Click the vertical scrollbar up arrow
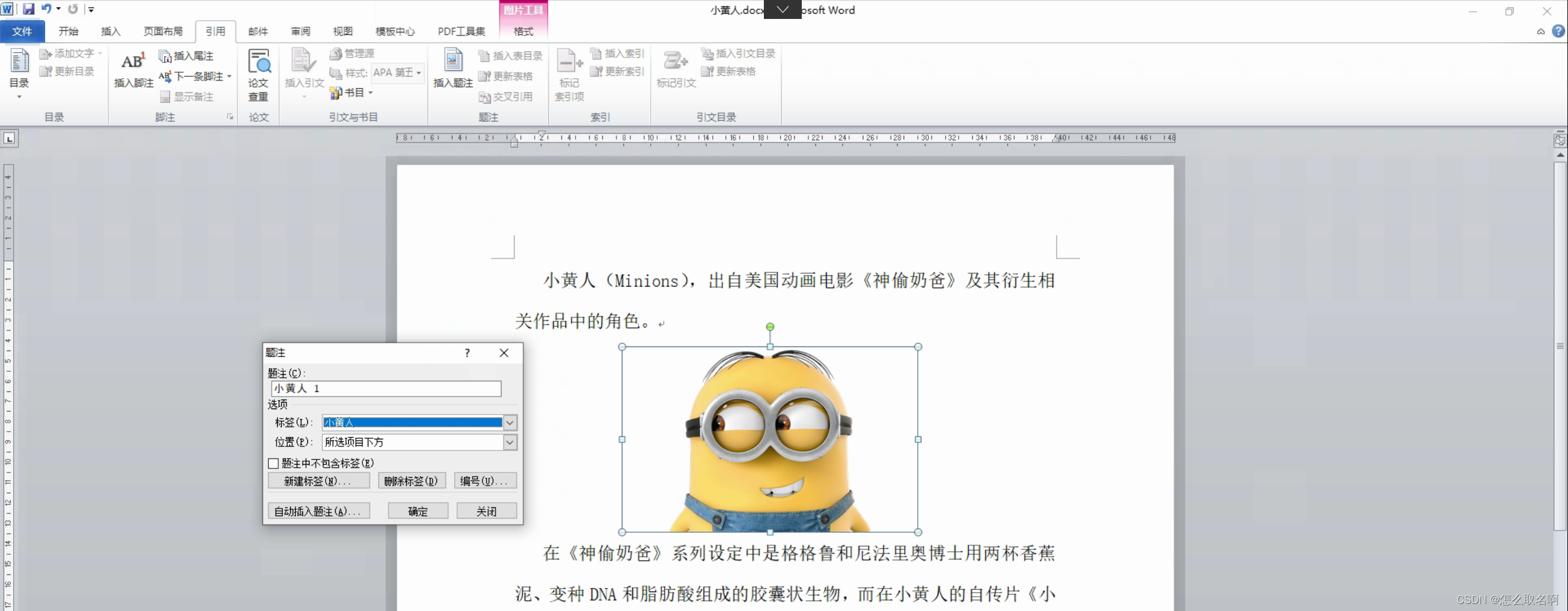Viewport: 1568px width, 611px height. pos(1560,156)
